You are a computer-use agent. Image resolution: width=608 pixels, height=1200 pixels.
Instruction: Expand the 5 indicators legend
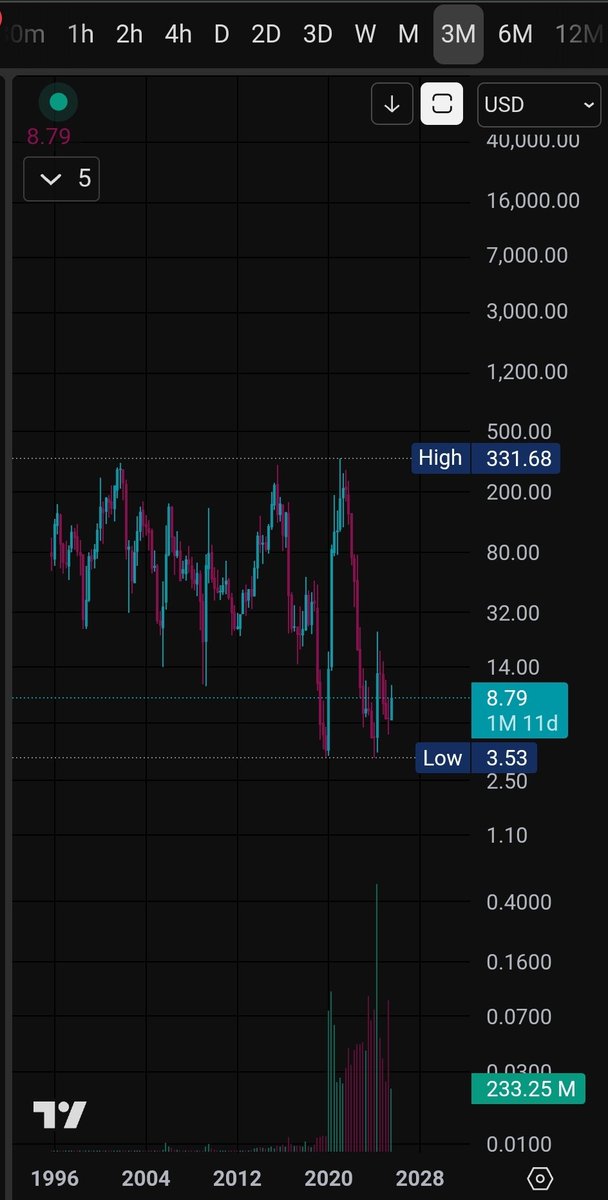click(x=62, y=179)
